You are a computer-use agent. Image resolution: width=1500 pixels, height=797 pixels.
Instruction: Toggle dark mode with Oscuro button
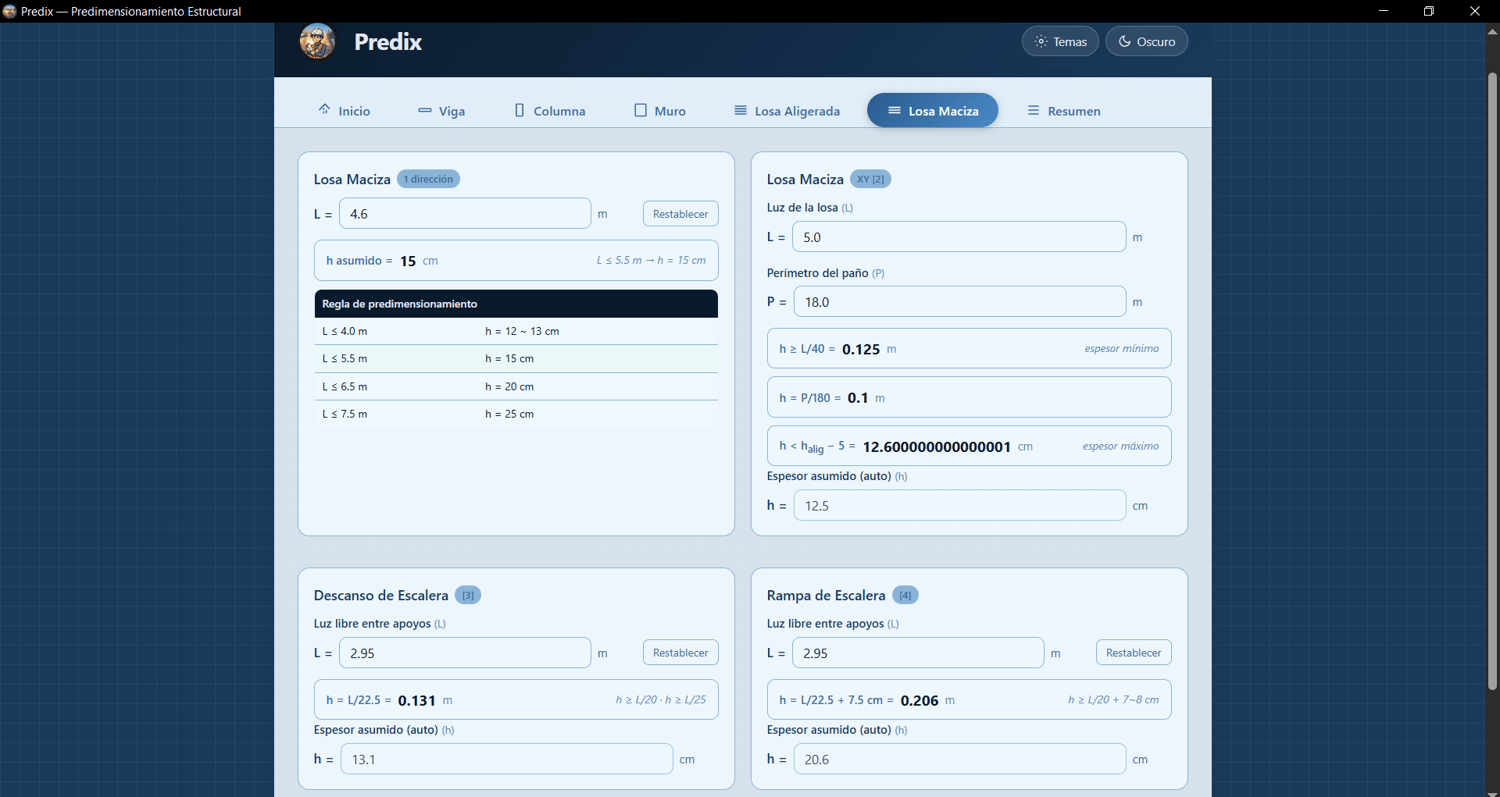tap(1147, 41)
